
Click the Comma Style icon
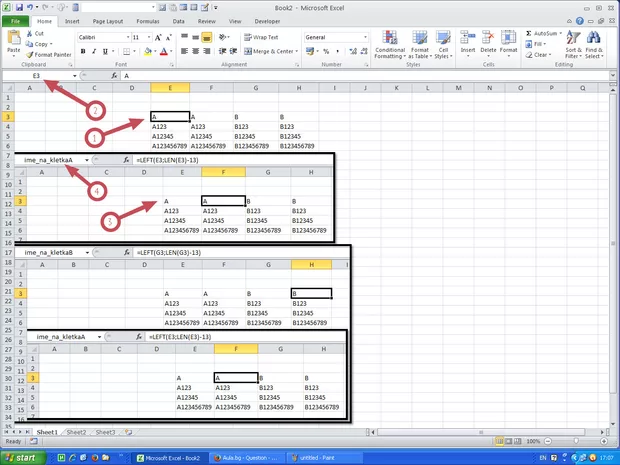click(x=337, y=51)
